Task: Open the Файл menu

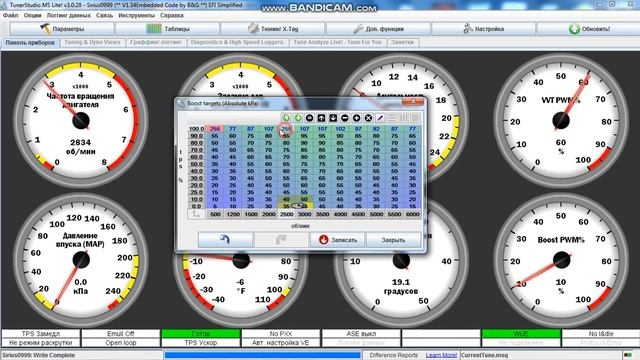Action: (11, 16)
